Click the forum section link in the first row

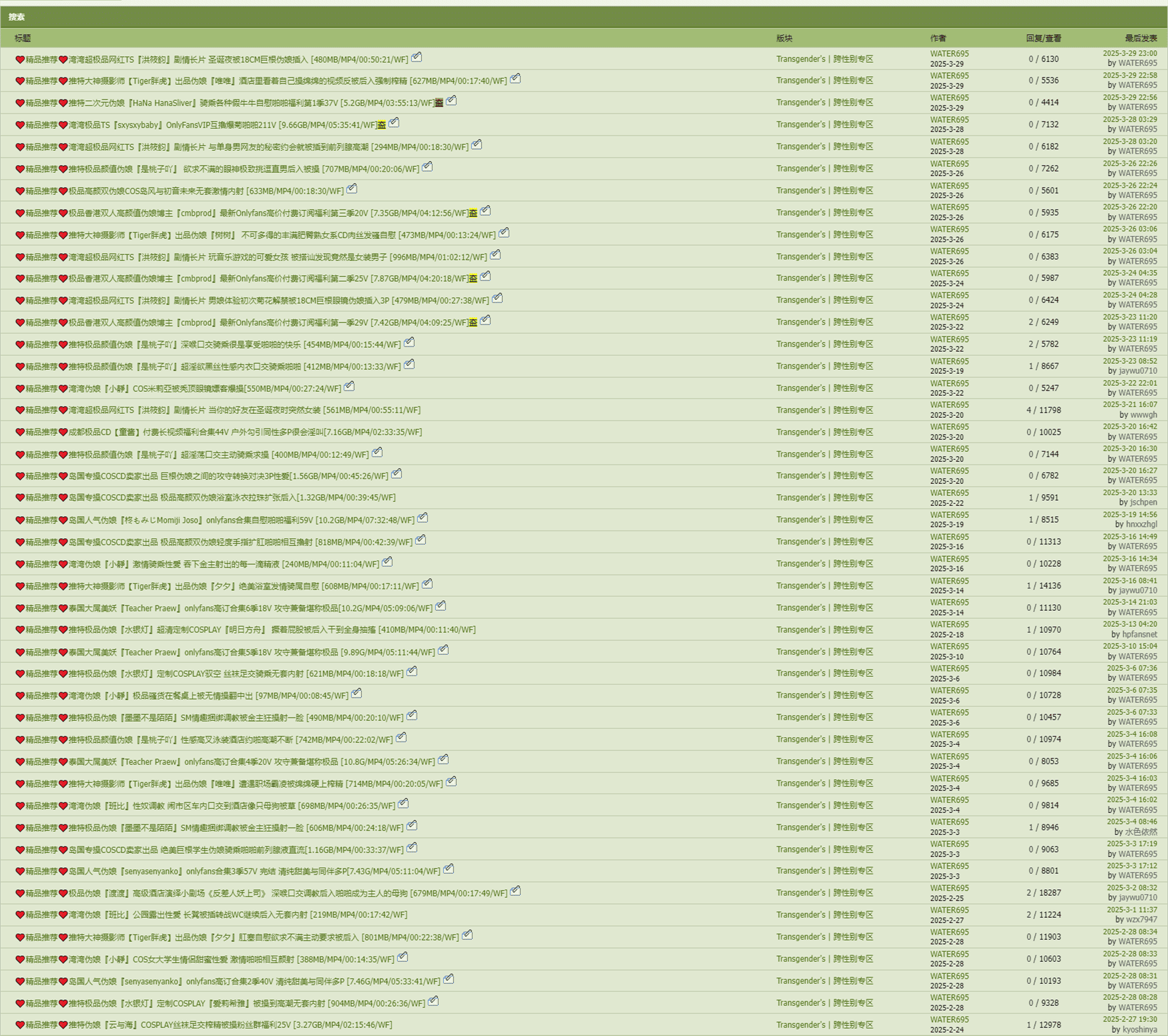click(x=824, y=59)
